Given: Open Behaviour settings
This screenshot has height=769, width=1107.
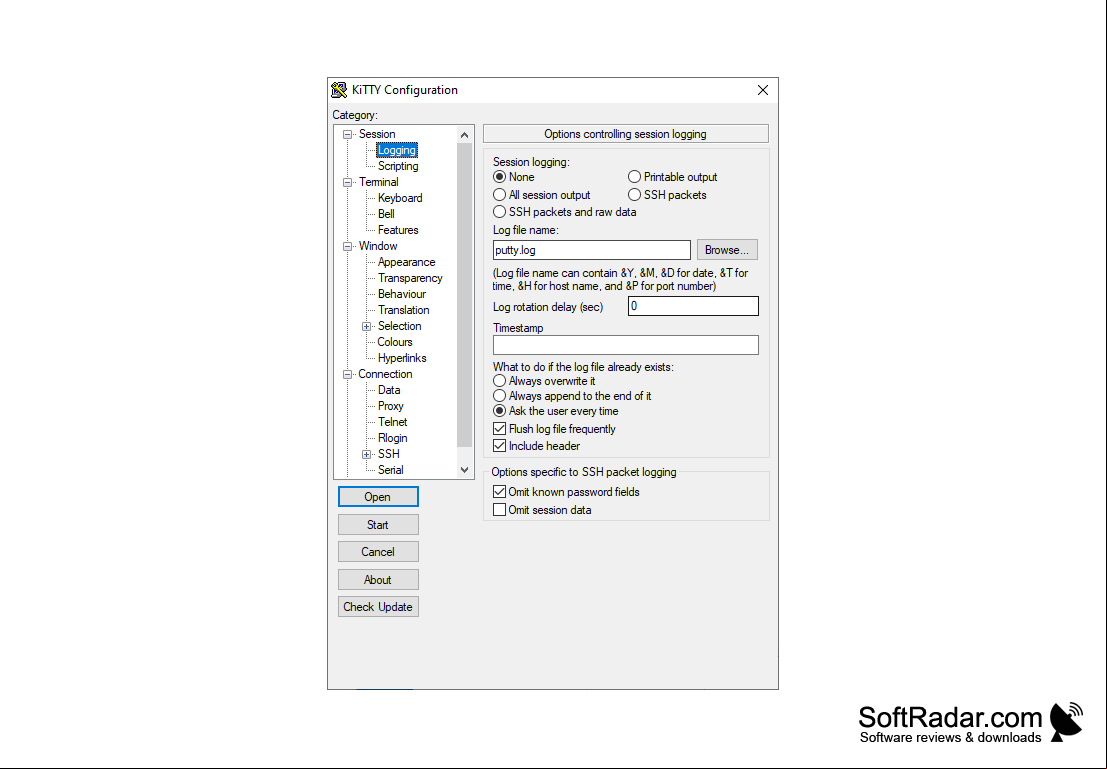Looking at the screenshot, I should pos(402,294).
